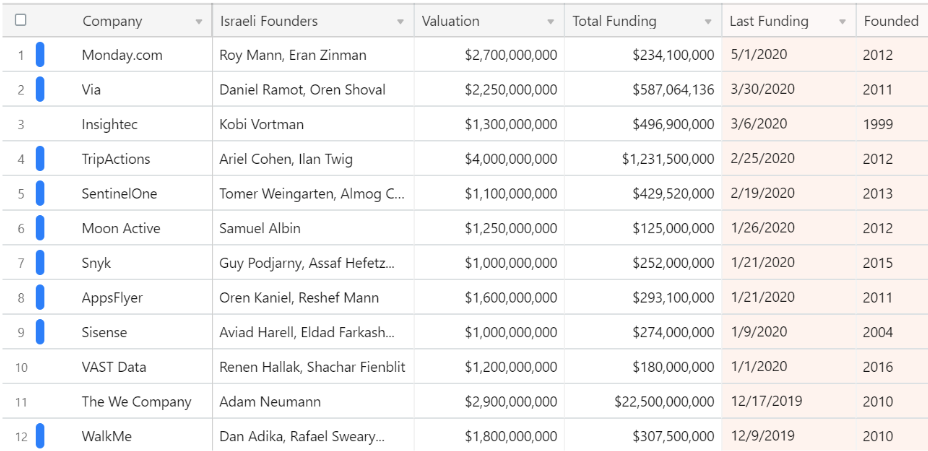Tick the select-all checkbox in header
Screen dimensions: 928x451
pyautogui.click(x=21, y=20)
